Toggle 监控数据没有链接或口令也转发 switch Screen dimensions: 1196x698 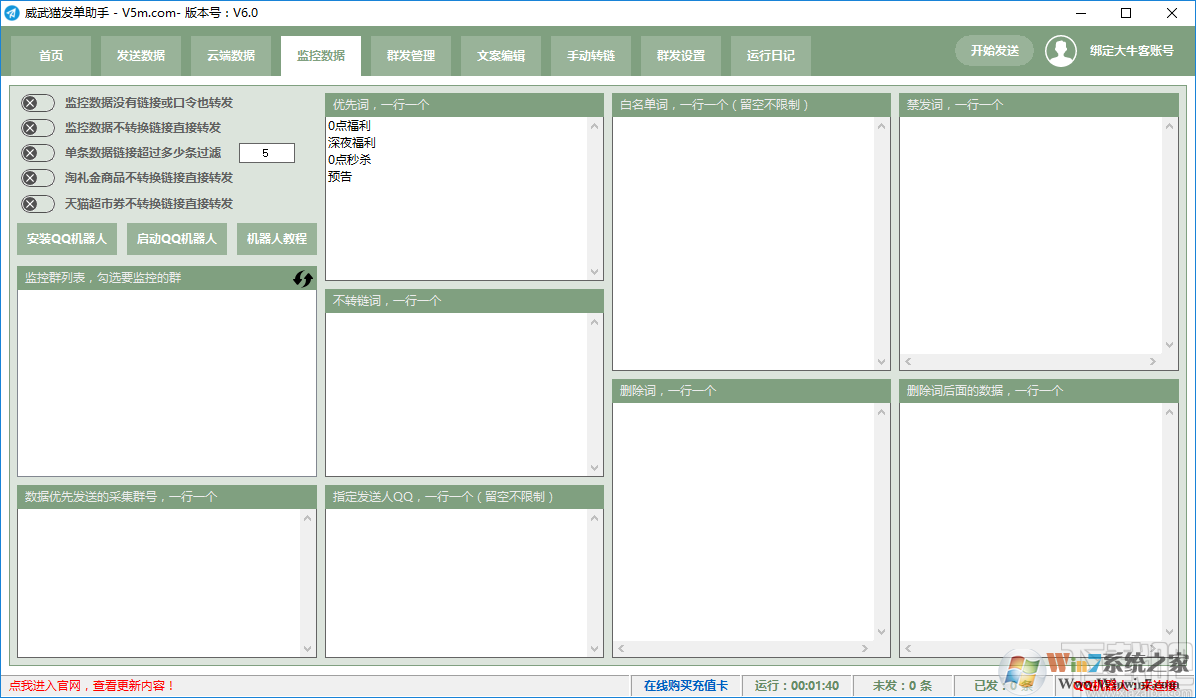[37, 103]
